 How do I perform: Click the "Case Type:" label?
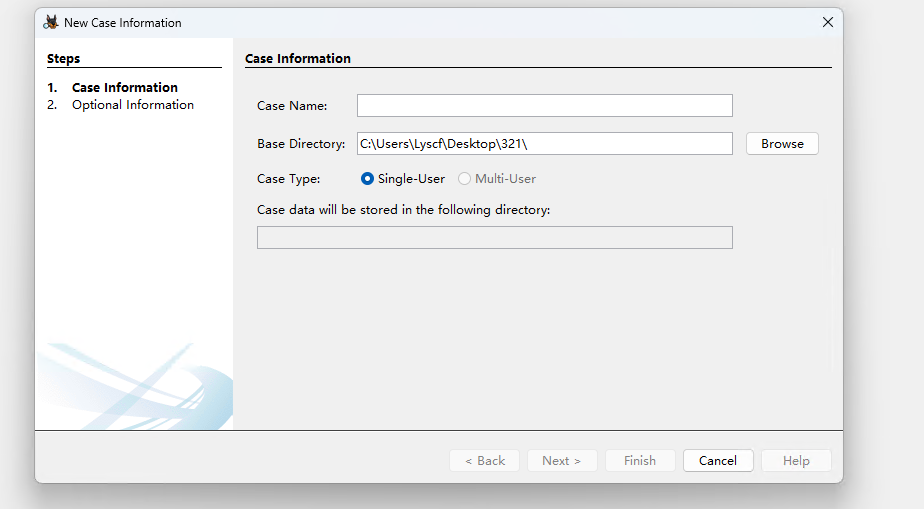[289, 179]
